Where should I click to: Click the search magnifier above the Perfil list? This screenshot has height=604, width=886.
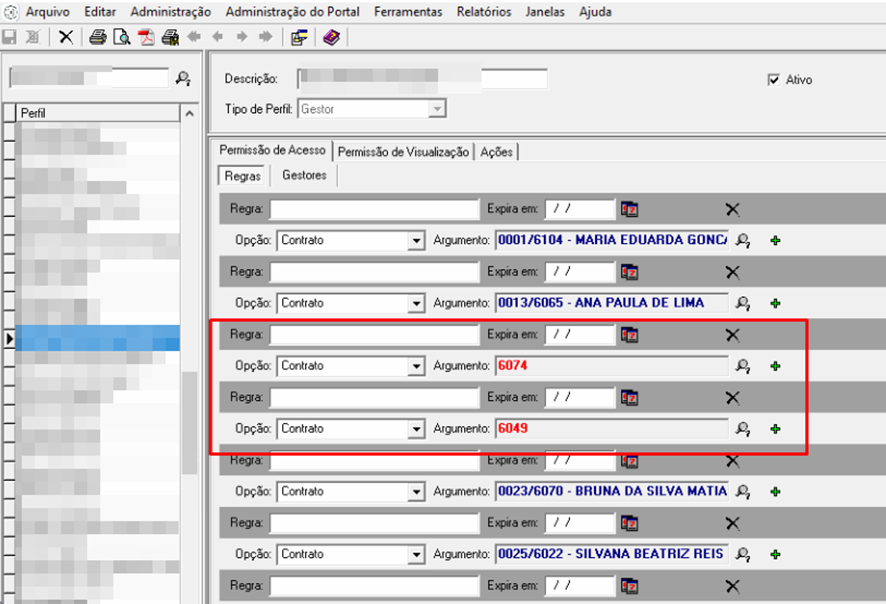[x=183, y=78]
